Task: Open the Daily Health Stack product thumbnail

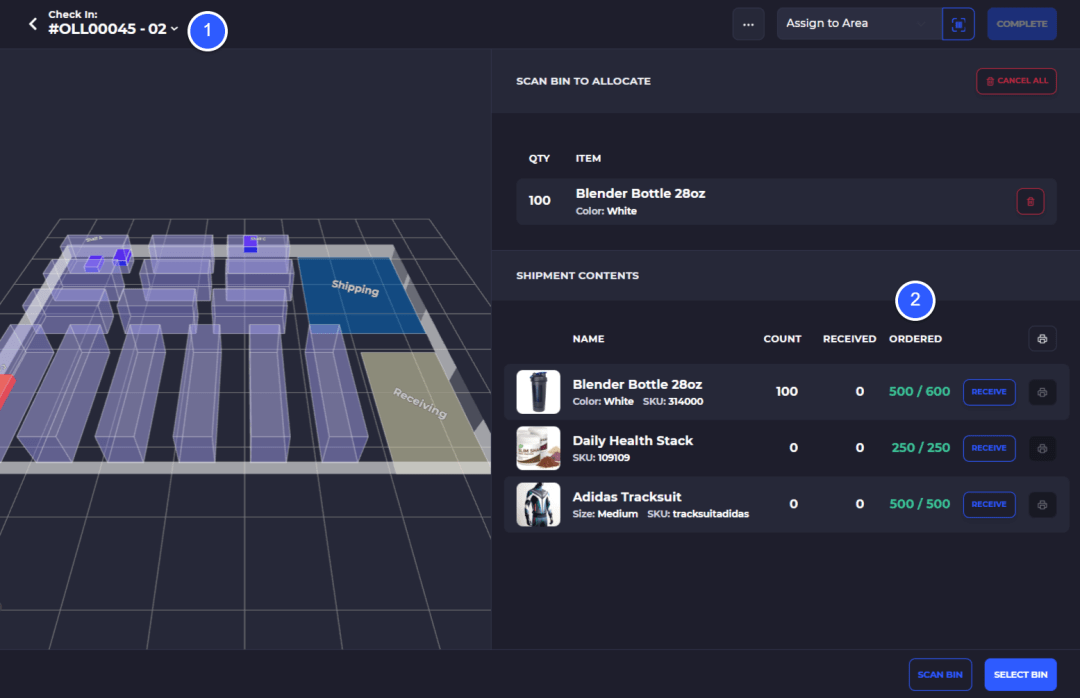Action: [x=538, y=449]
